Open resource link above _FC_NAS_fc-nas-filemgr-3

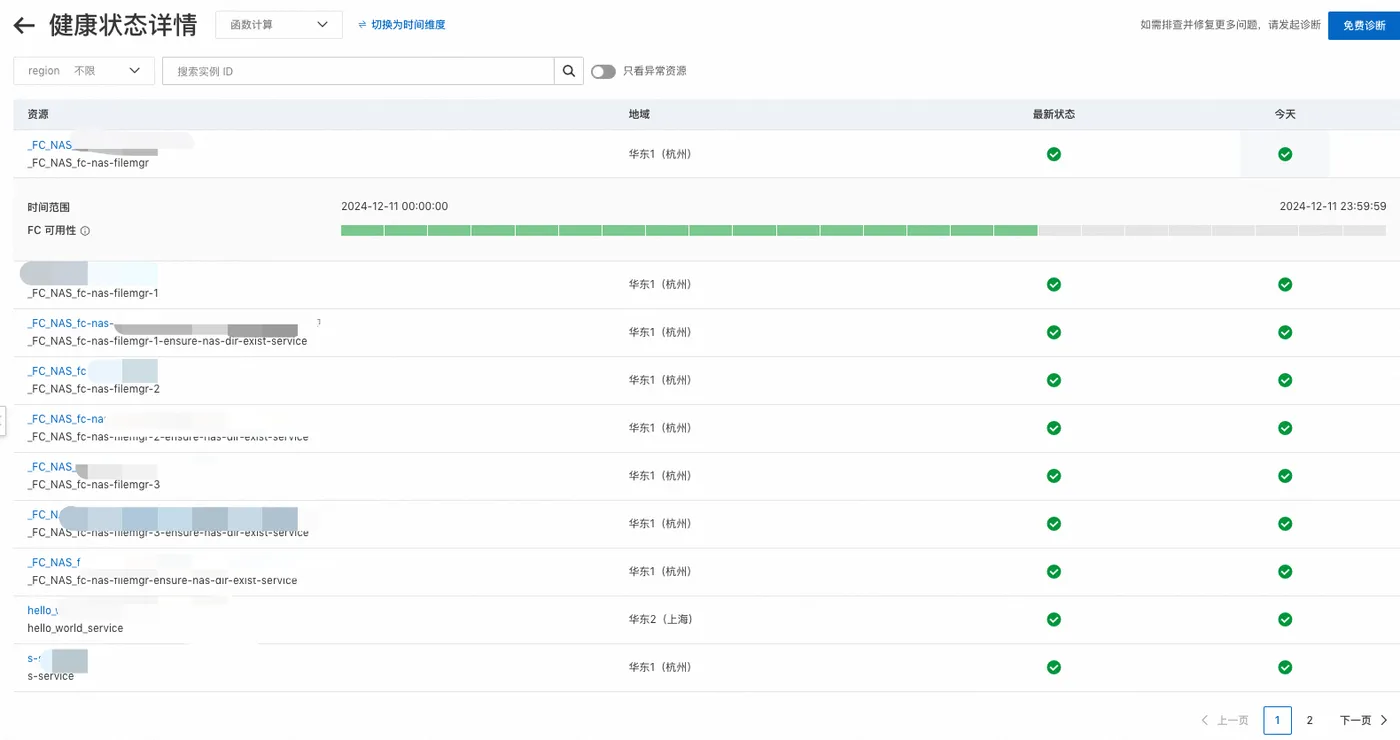50,467
